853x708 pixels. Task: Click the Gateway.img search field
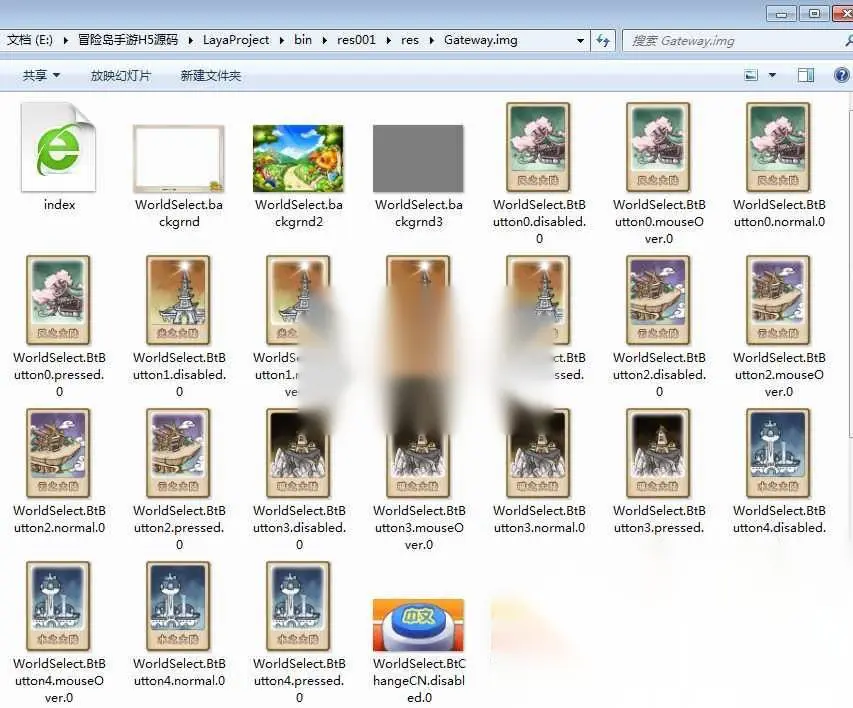[737, 40]
